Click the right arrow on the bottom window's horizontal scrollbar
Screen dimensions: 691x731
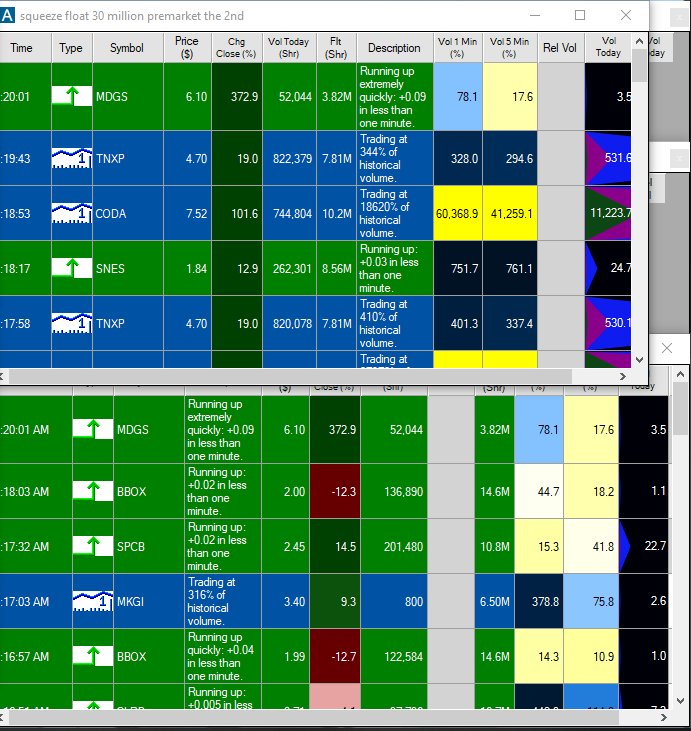[x=664, y=717]
